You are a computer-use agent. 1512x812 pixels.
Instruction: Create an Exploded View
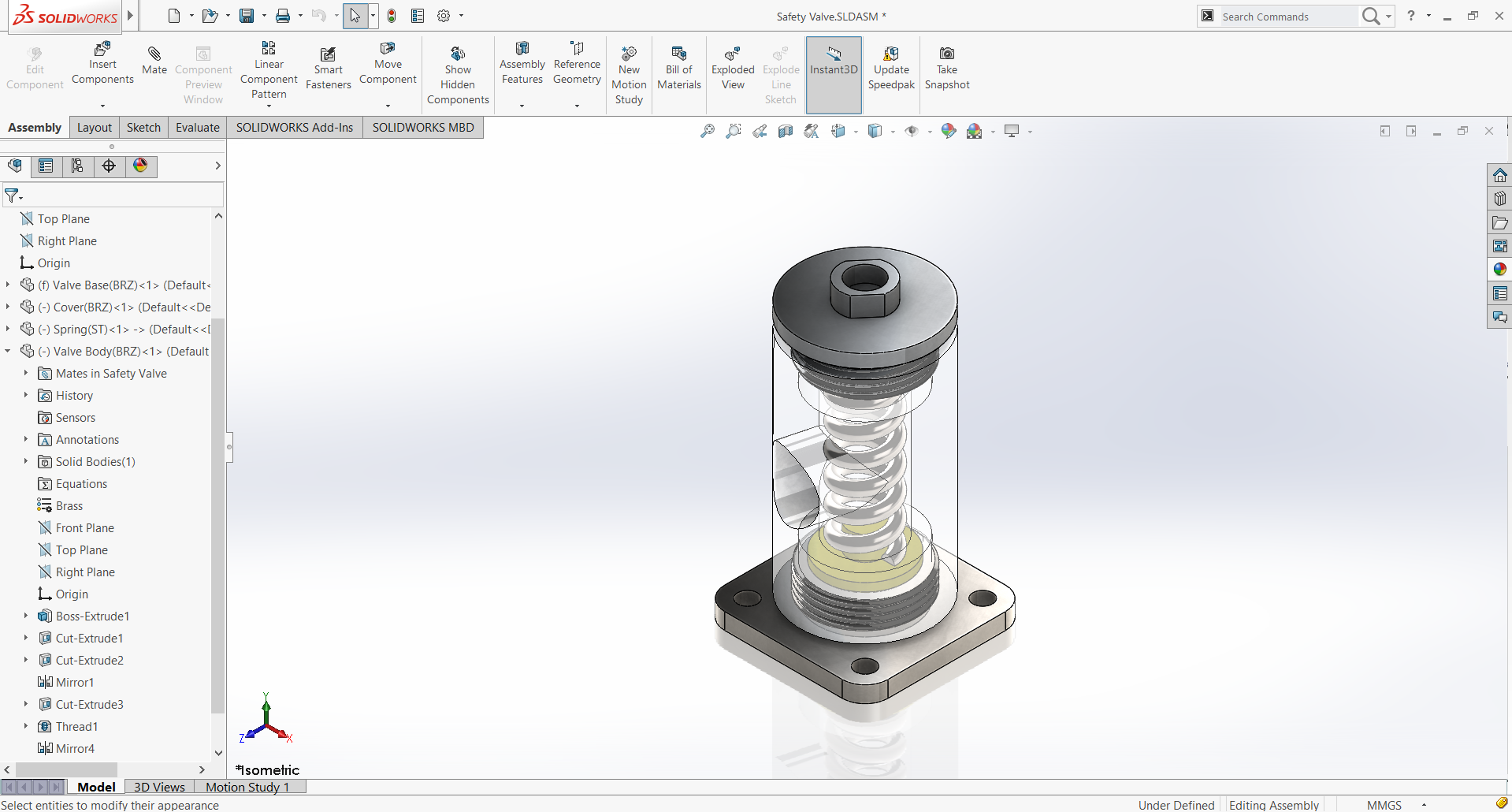pos(733,68)
